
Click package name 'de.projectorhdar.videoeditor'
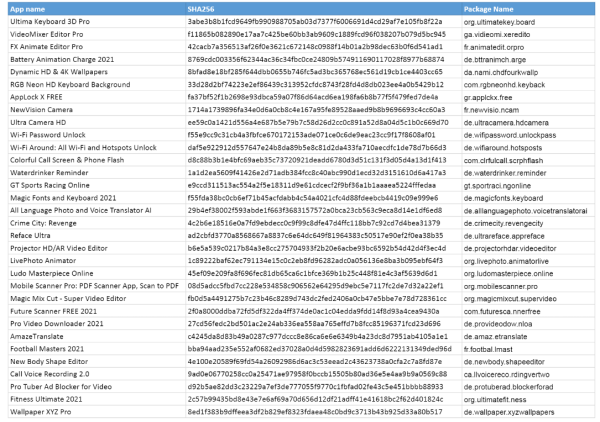click(510, 249)
